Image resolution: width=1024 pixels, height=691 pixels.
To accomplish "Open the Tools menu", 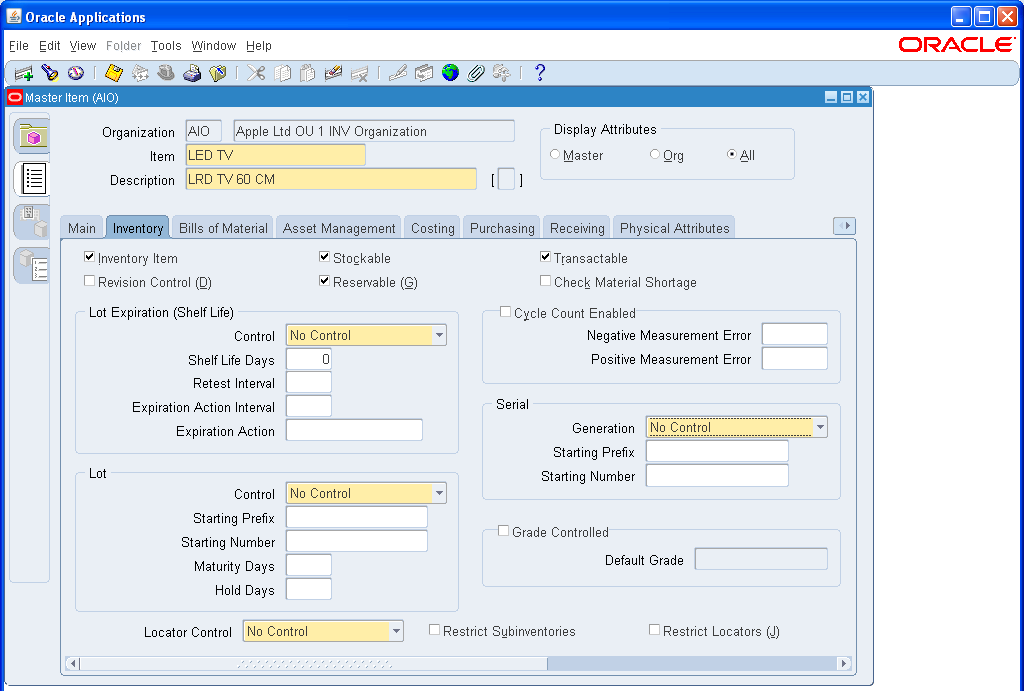I will tap(166, 46).
